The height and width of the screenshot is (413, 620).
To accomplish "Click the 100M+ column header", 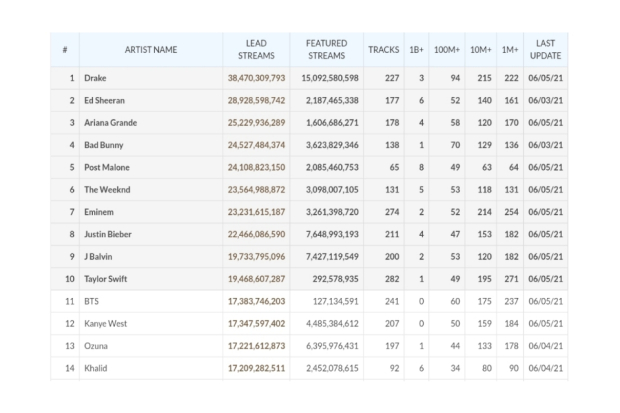I will pos(449,49).
